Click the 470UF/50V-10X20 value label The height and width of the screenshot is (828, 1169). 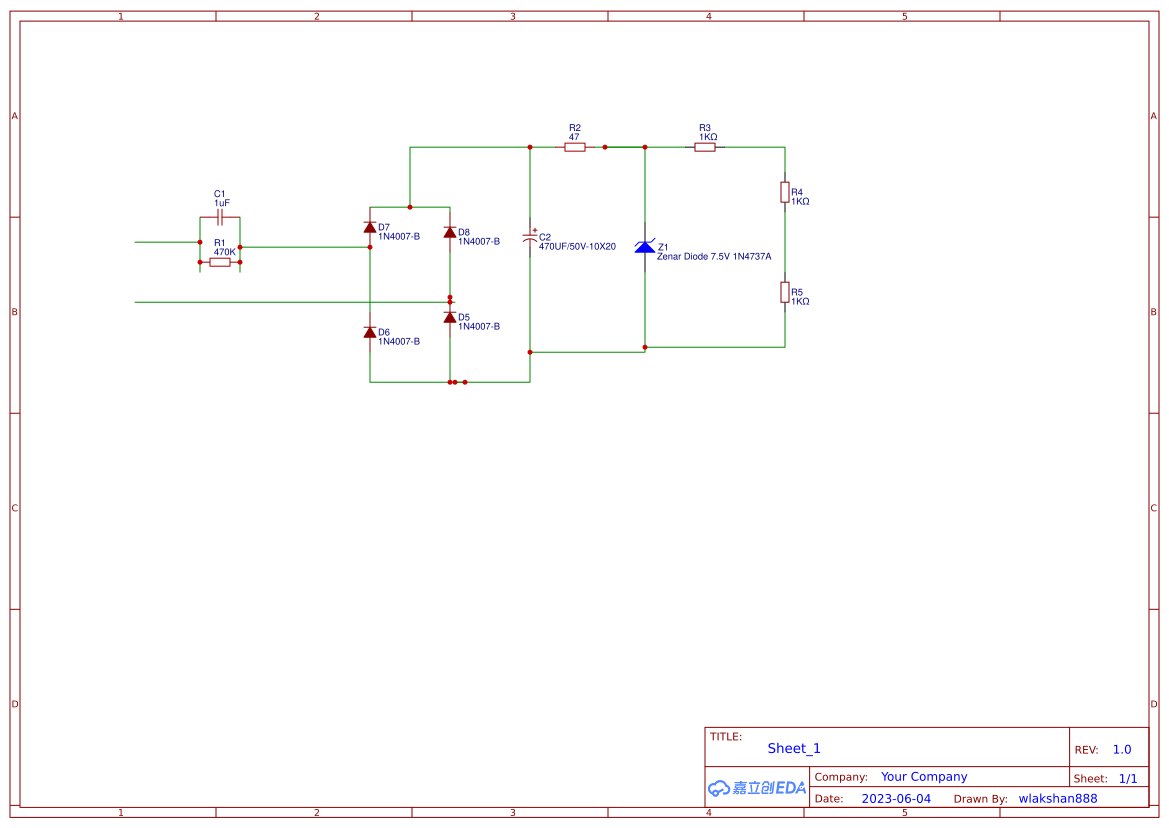point(575,244)
